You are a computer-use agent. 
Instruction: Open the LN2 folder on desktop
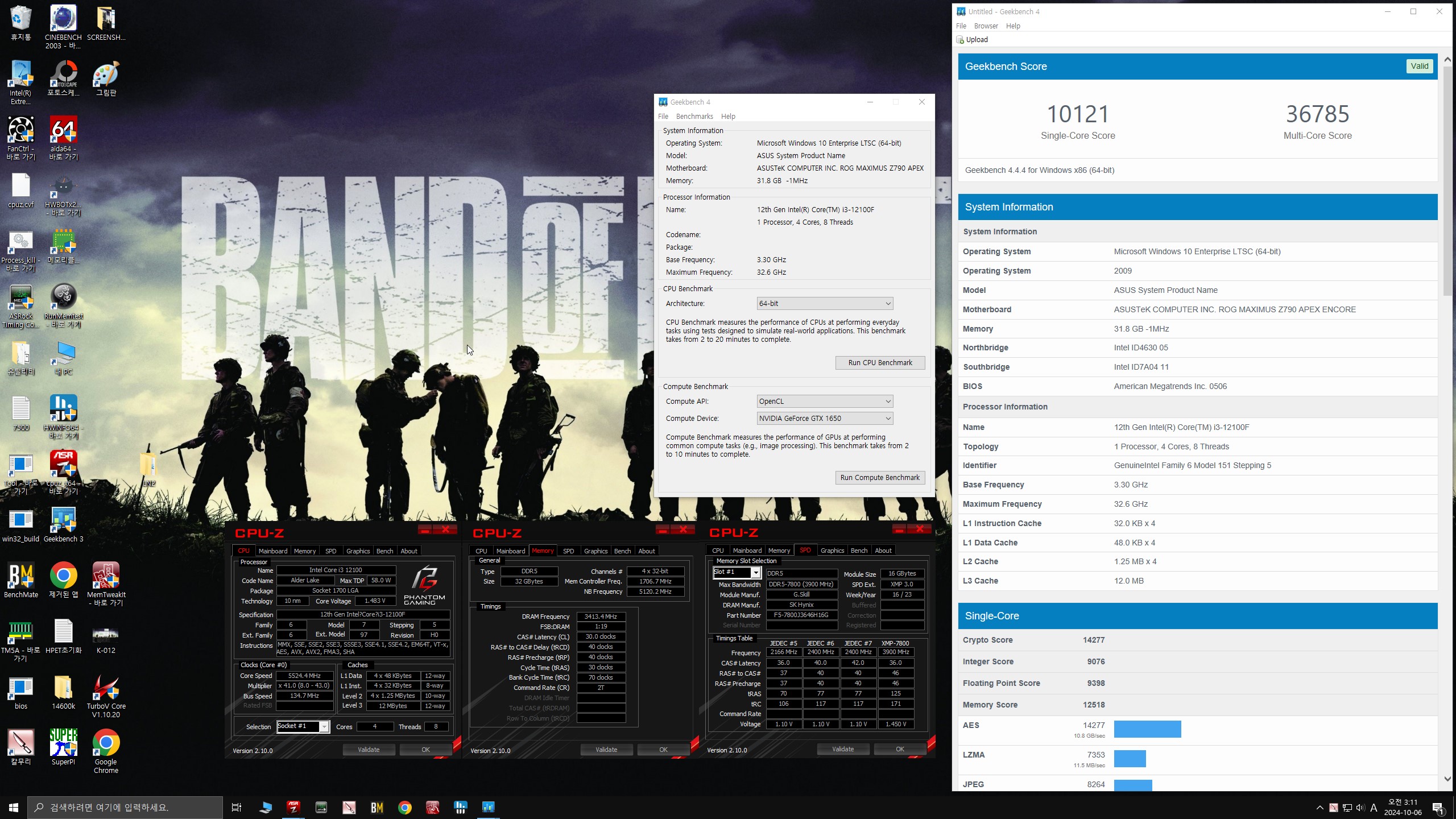[x=148, y=469]
